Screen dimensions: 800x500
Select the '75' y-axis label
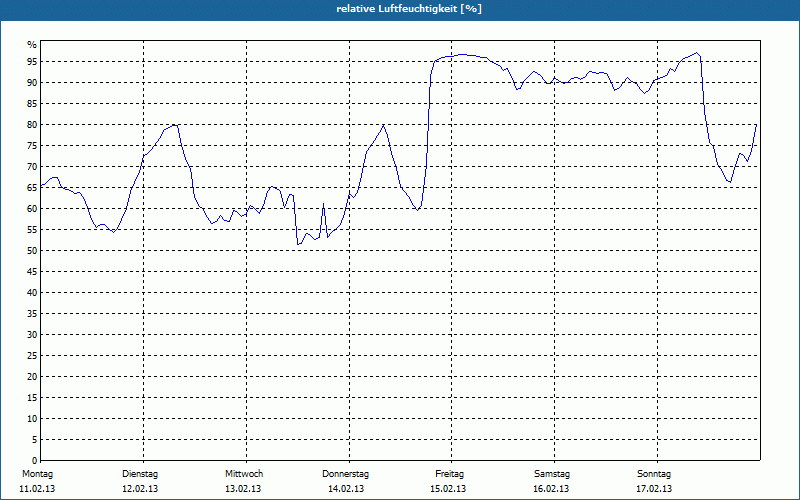tap(32, 145)
